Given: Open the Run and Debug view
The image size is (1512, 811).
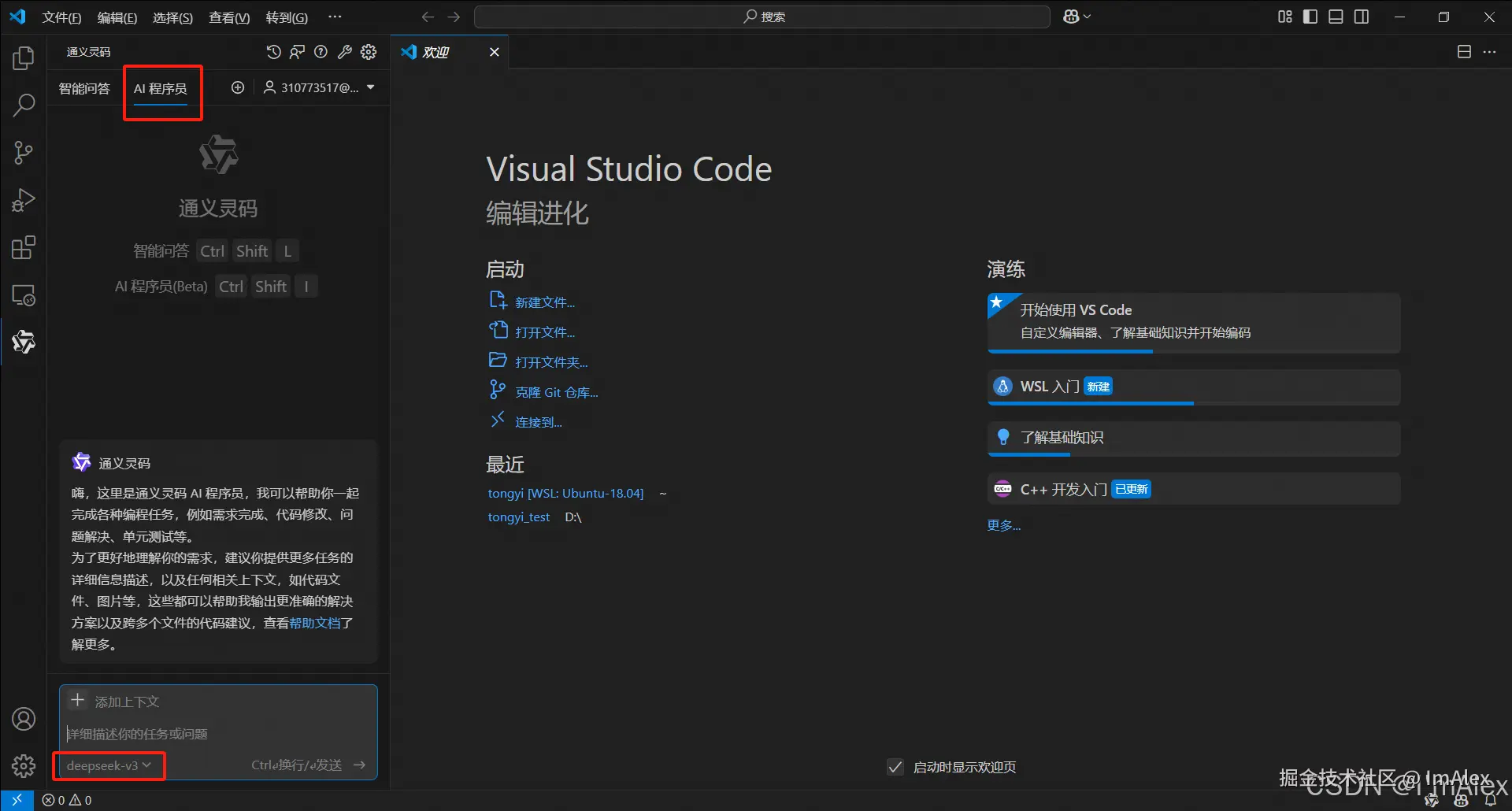Looking at the screenshot, I should [x=24, y=200].
